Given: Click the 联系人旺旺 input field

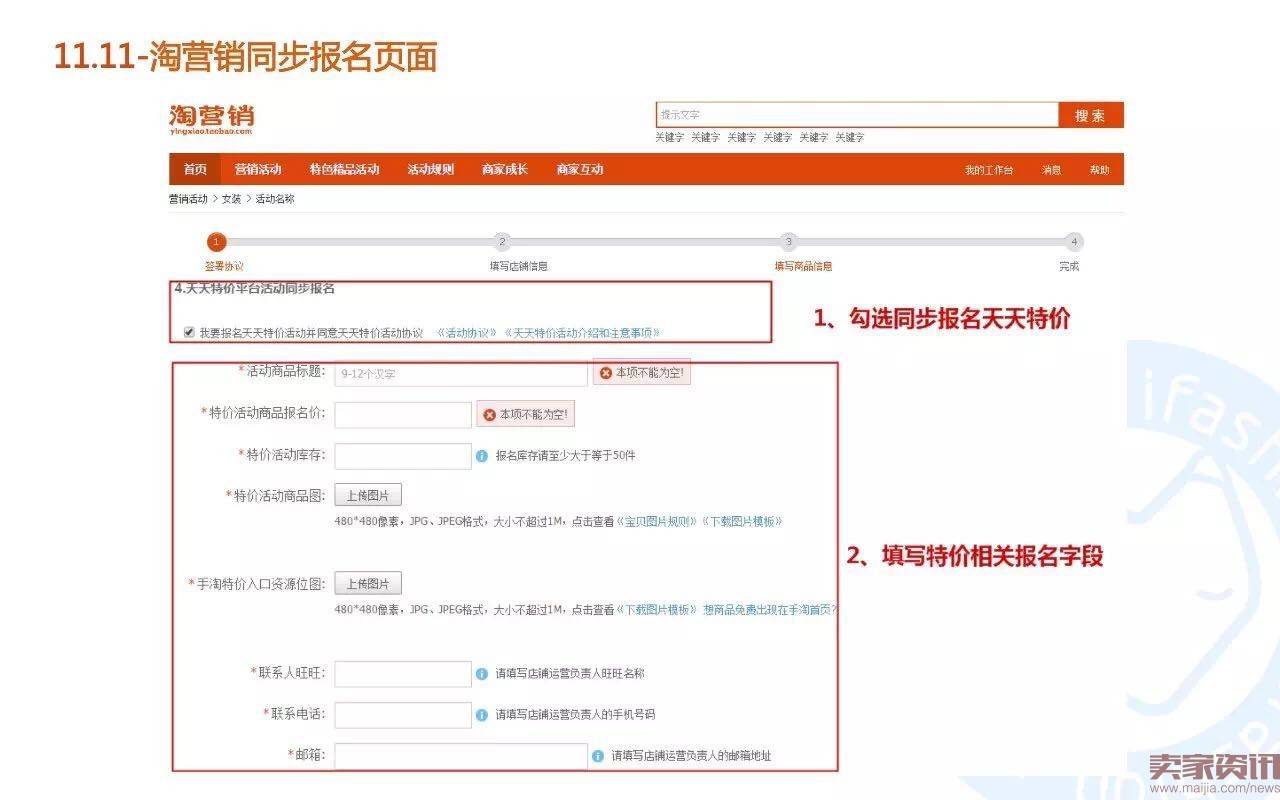Looking at the screenshot, I should click(403, 674).
